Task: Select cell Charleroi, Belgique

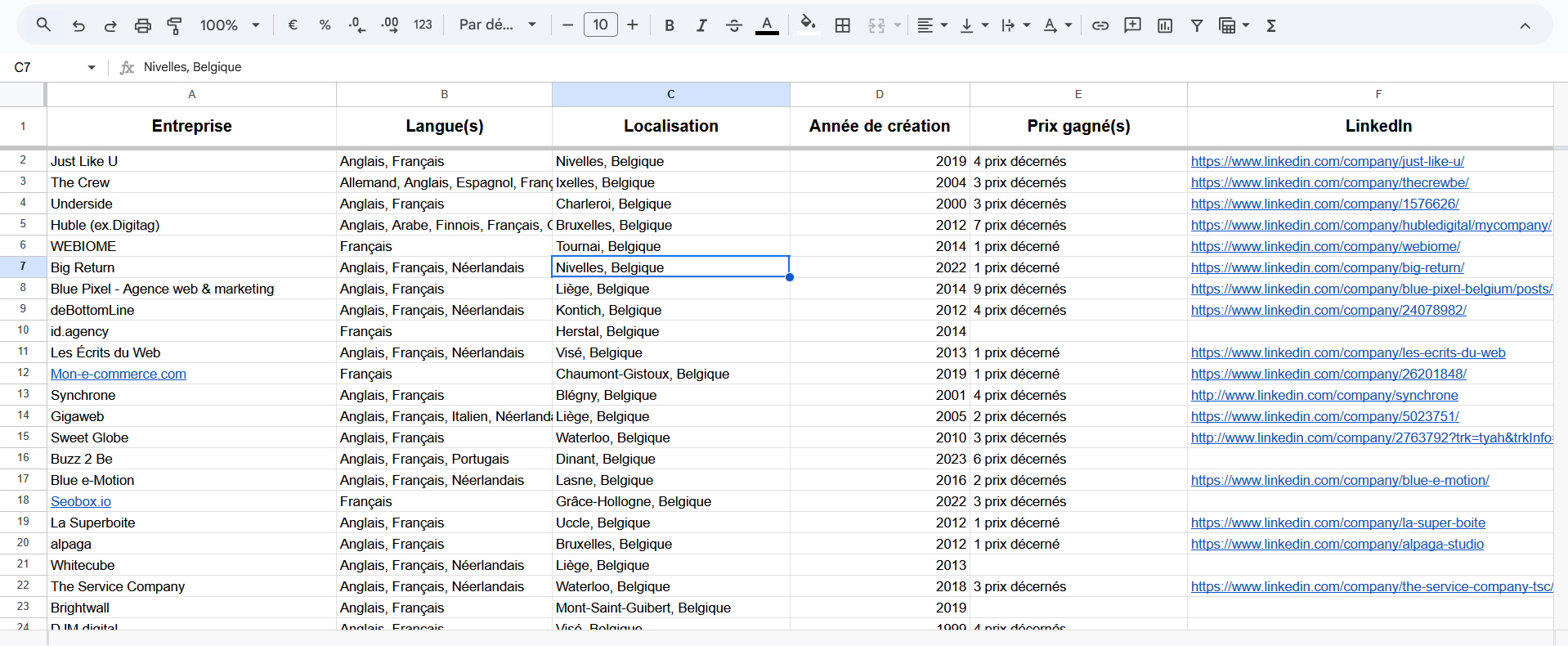Action: (x=671, y=204)
